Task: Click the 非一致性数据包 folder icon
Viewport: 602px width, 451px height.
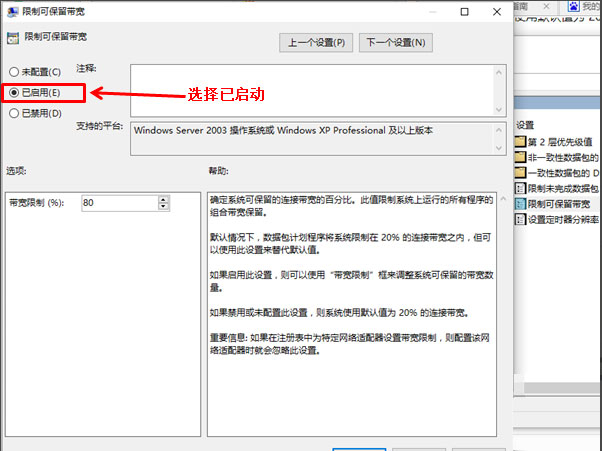Action: pos(520,157)
